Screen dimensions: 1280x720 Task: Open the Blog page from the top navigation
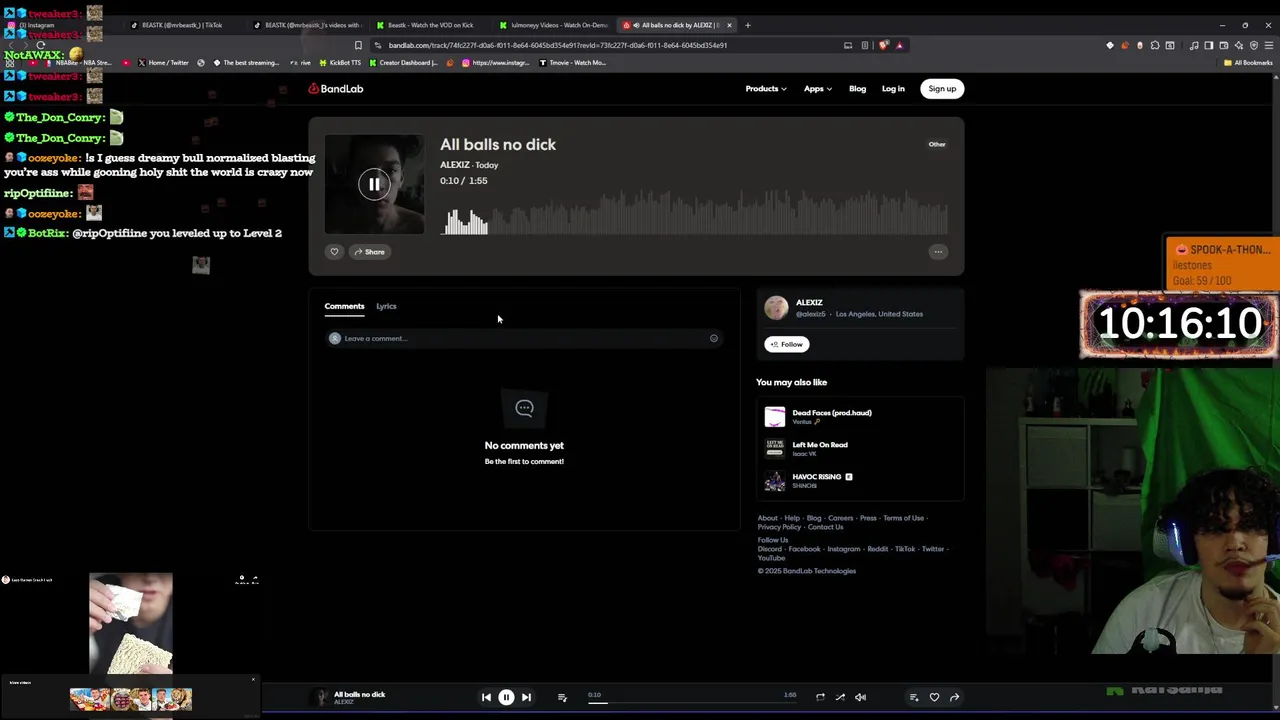tap(857, 89)
